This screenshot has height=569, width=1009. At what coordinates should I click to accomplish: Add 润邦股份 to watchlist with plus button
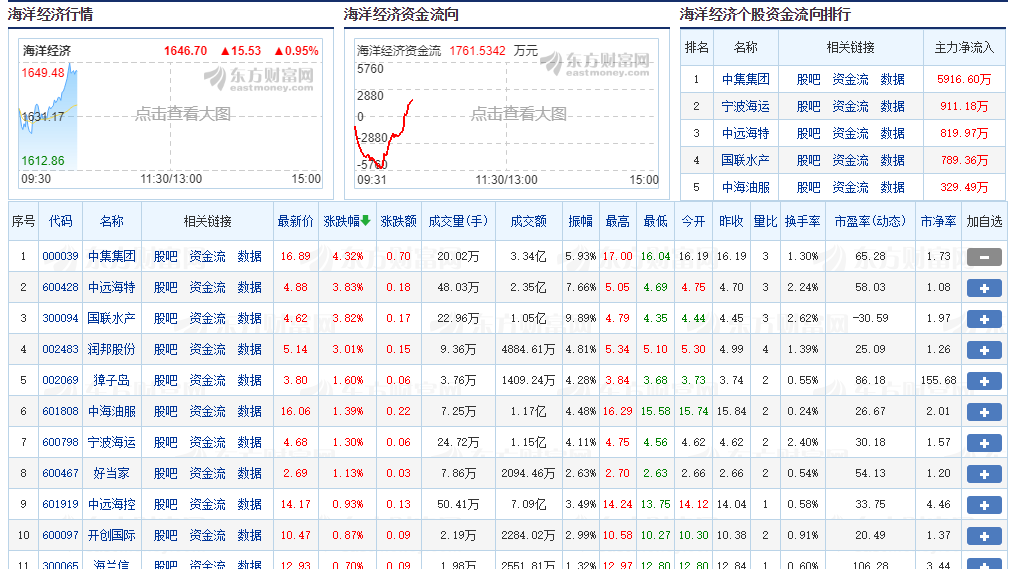pos(984,350)
